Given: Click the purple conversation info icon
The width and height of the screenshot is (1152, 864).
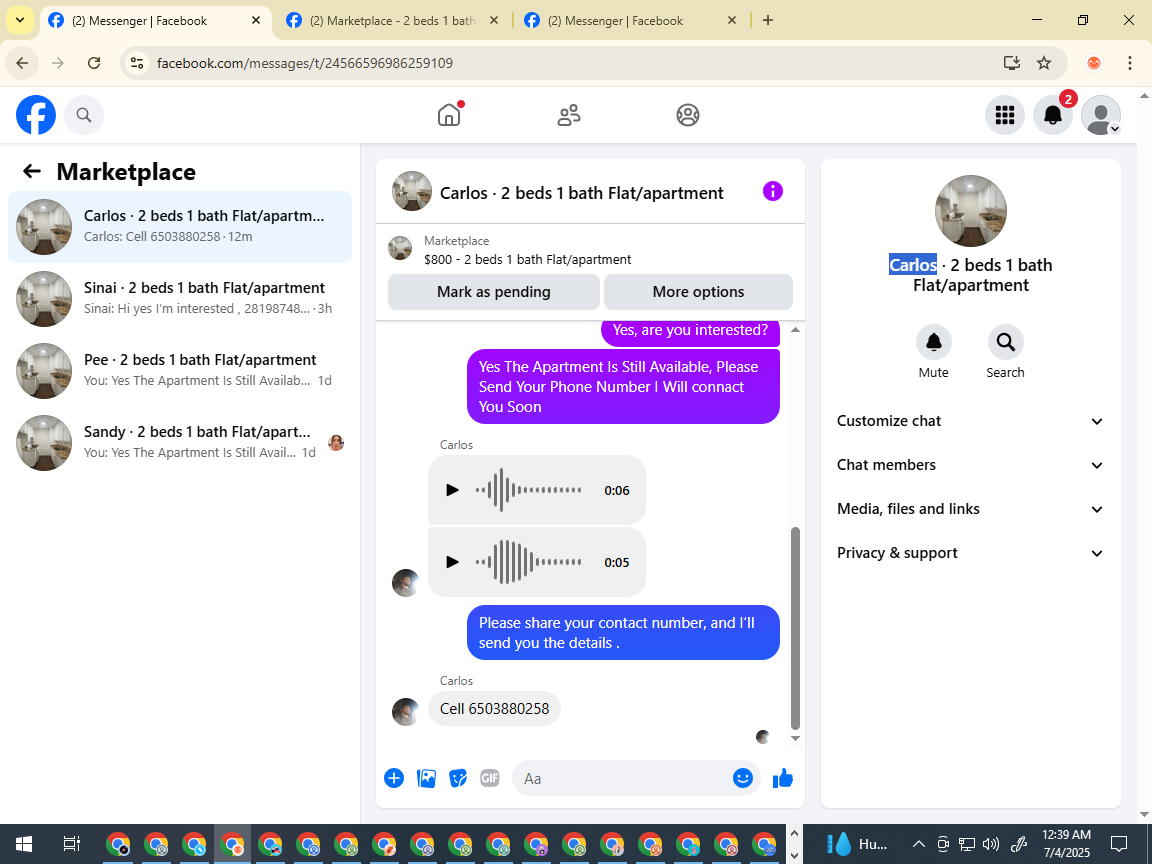Looking at the screenshot, I should click(773, 191).
